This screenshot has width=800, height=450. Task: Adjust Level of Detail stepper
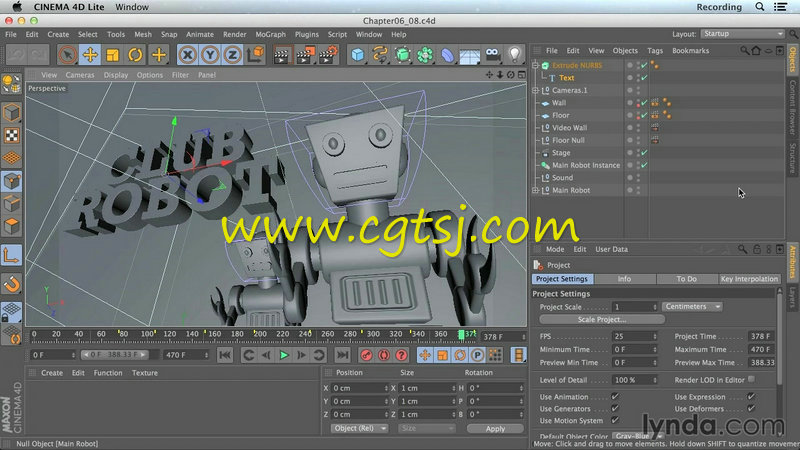click(x=655, y=380)
